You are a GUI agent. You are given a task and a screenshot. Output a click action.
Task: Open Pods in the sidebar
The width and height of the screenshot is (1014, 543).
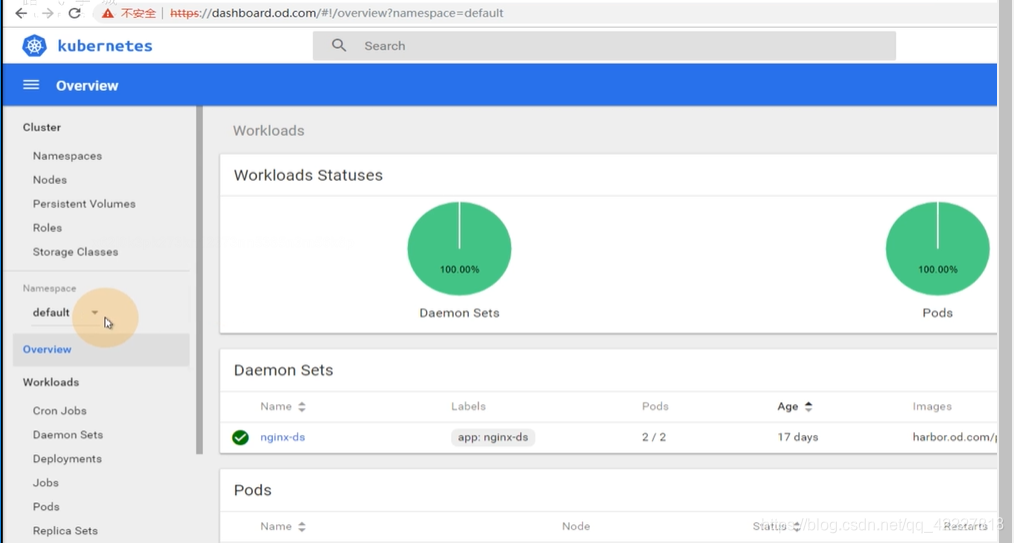[46, 506]
